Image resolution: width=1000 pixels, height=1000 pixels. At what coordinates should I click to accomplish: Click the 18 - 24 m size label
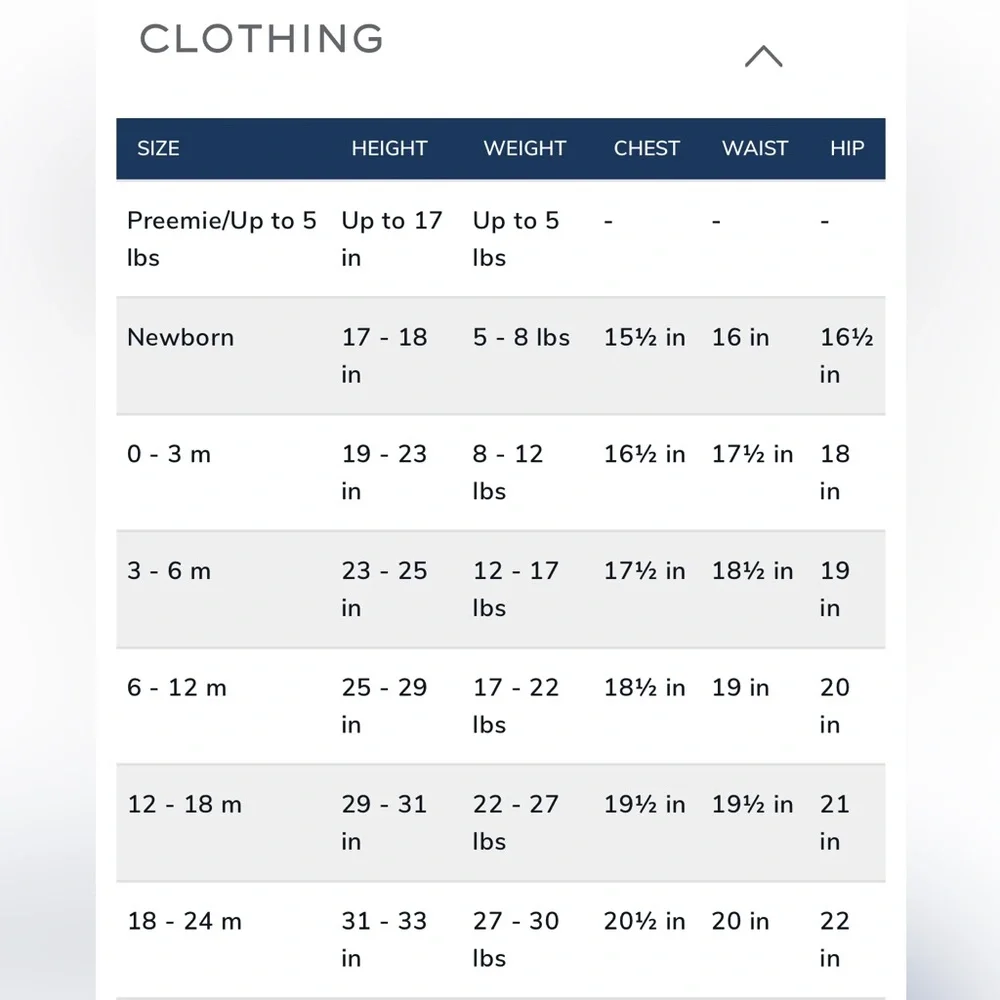(x=184, y=921)
